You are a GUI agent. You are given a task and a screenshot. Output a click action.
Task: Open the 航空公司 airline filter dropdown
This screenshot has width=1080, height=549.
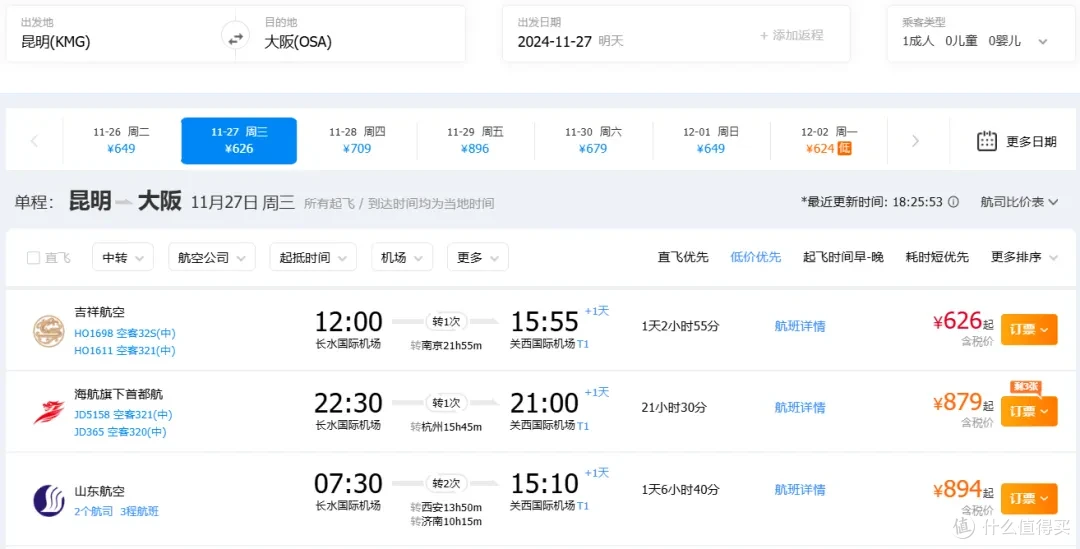tap(211, 258)
